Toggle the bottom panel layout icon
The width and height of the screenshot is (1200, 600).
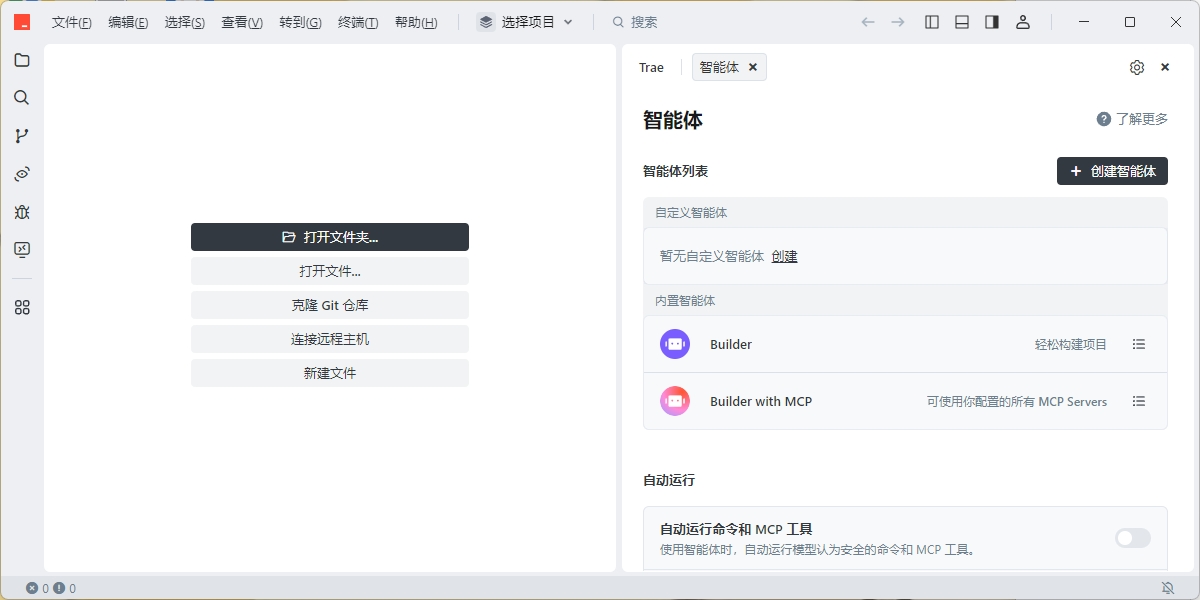point(962,22)
